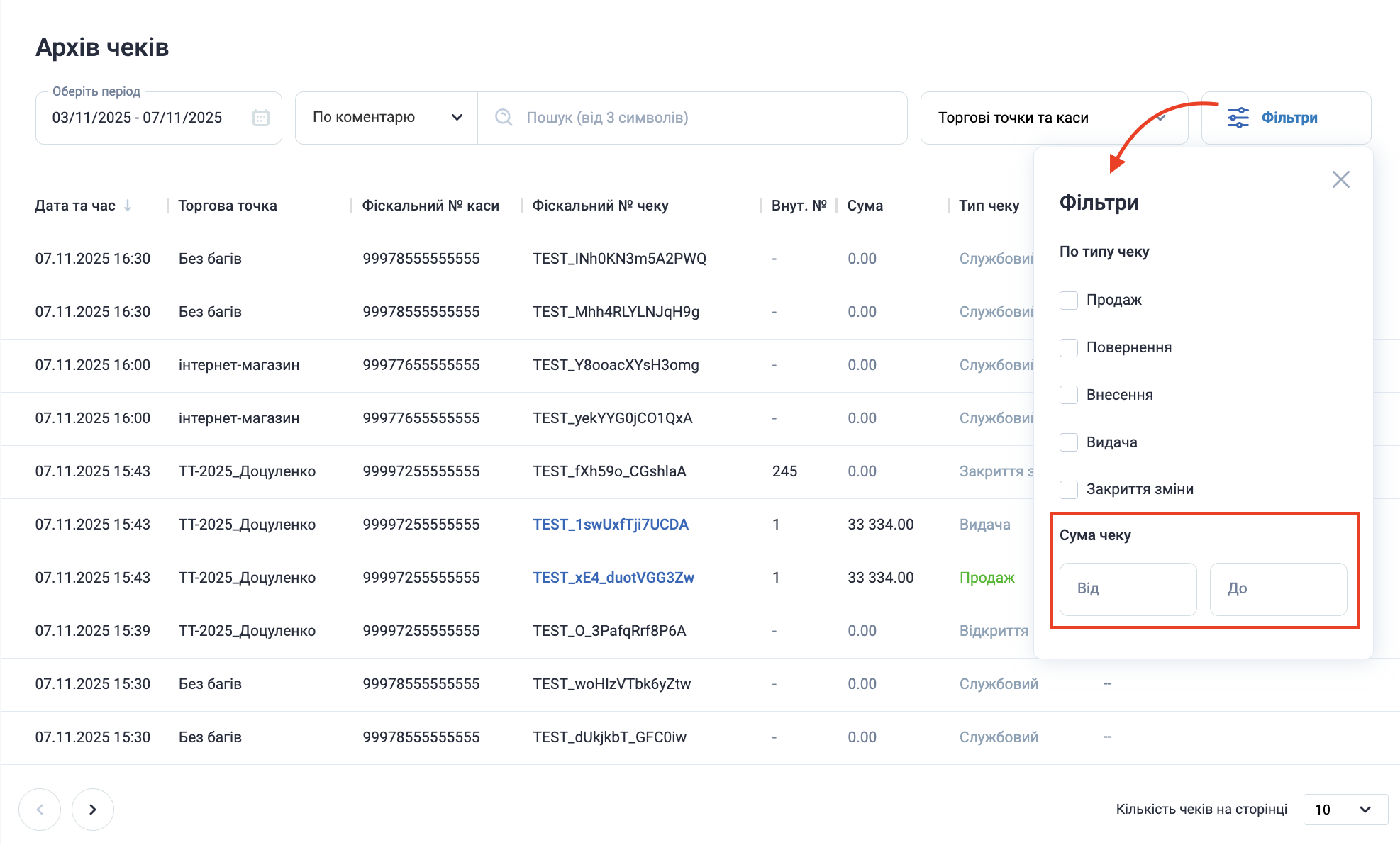Toggle the Видача checkbox
This screenshot has height=845, width=1400.
[1068, 442]
